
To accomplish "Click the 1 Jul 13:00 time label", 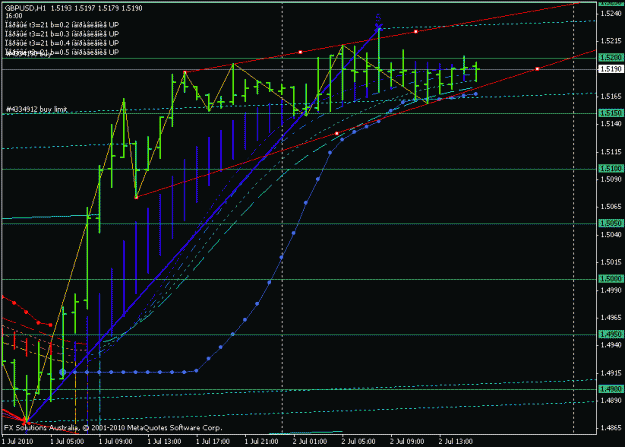I will pyautogui.click(x=165, y=441).
